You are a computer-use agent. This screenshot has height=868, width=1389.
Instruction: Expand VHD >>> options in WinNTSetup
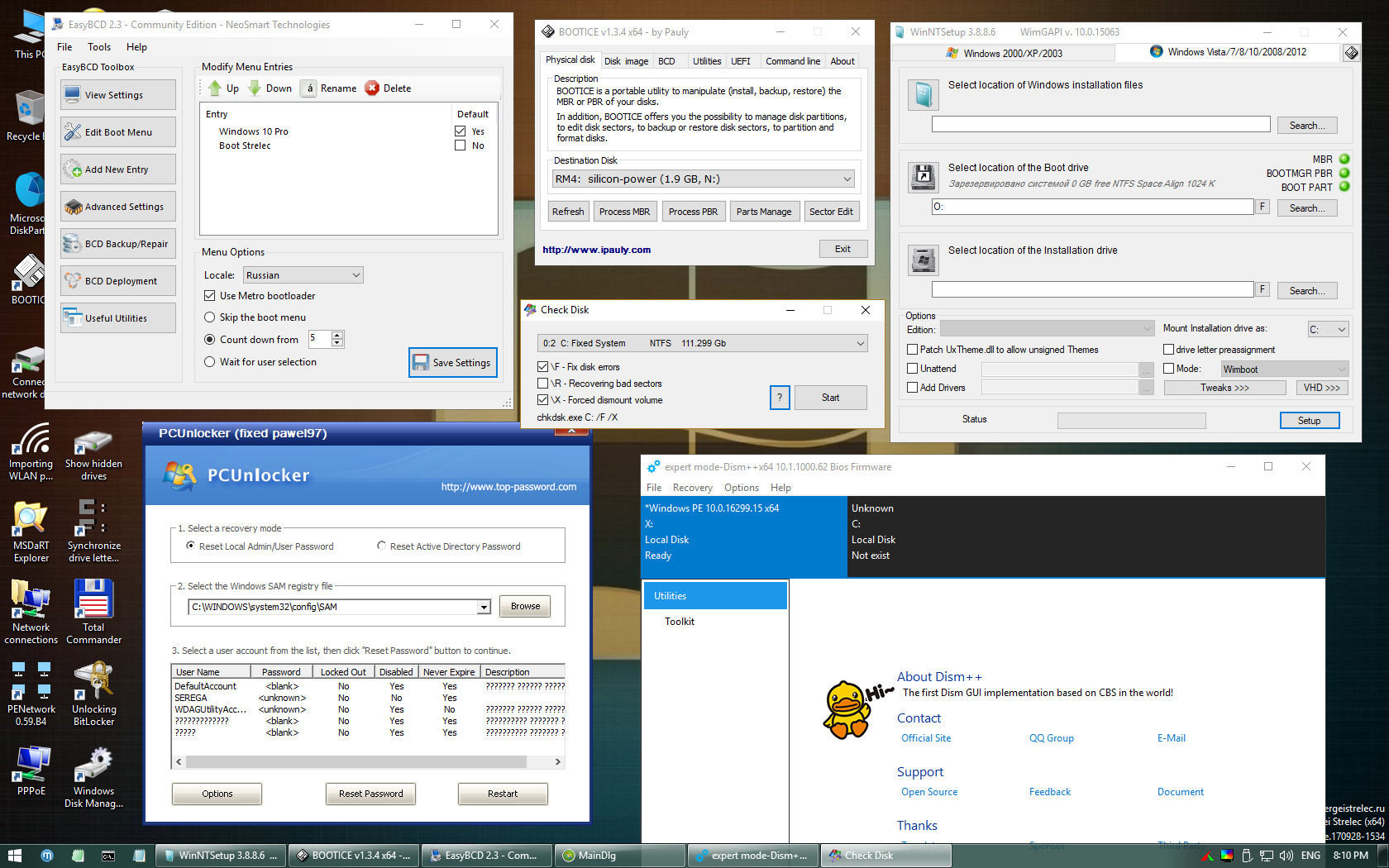(x=1321, y=388)
